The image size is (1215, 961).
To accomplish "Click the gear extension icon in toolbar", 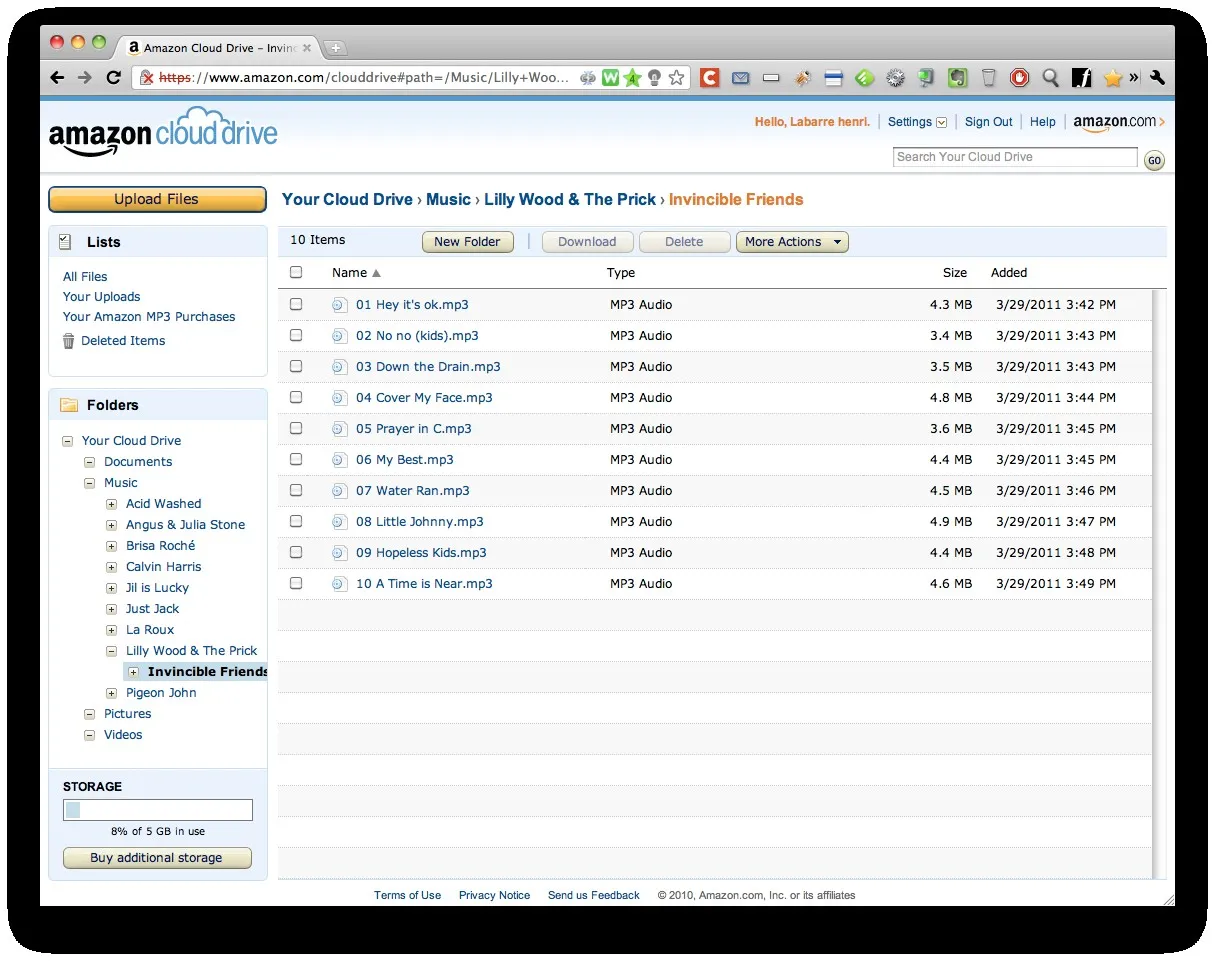I will coord(896,77).
